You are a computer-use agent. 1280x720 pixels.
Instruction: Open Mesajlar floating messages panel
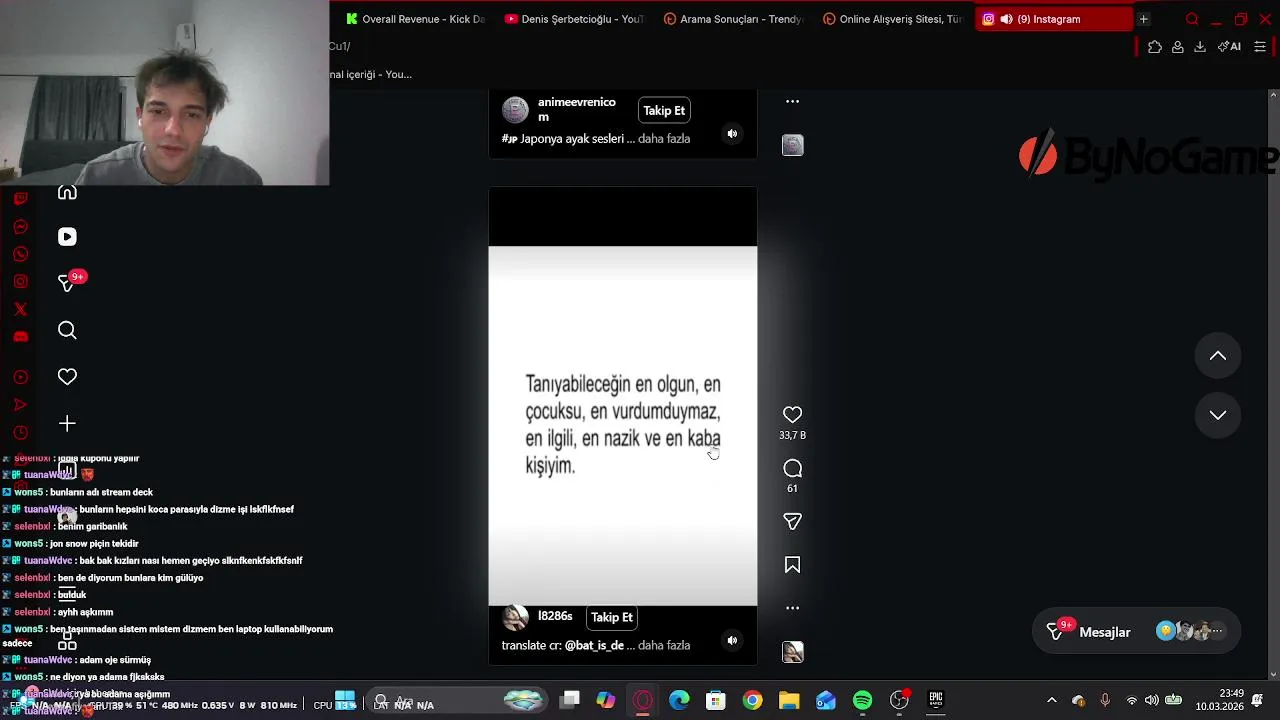point(1136,632)
